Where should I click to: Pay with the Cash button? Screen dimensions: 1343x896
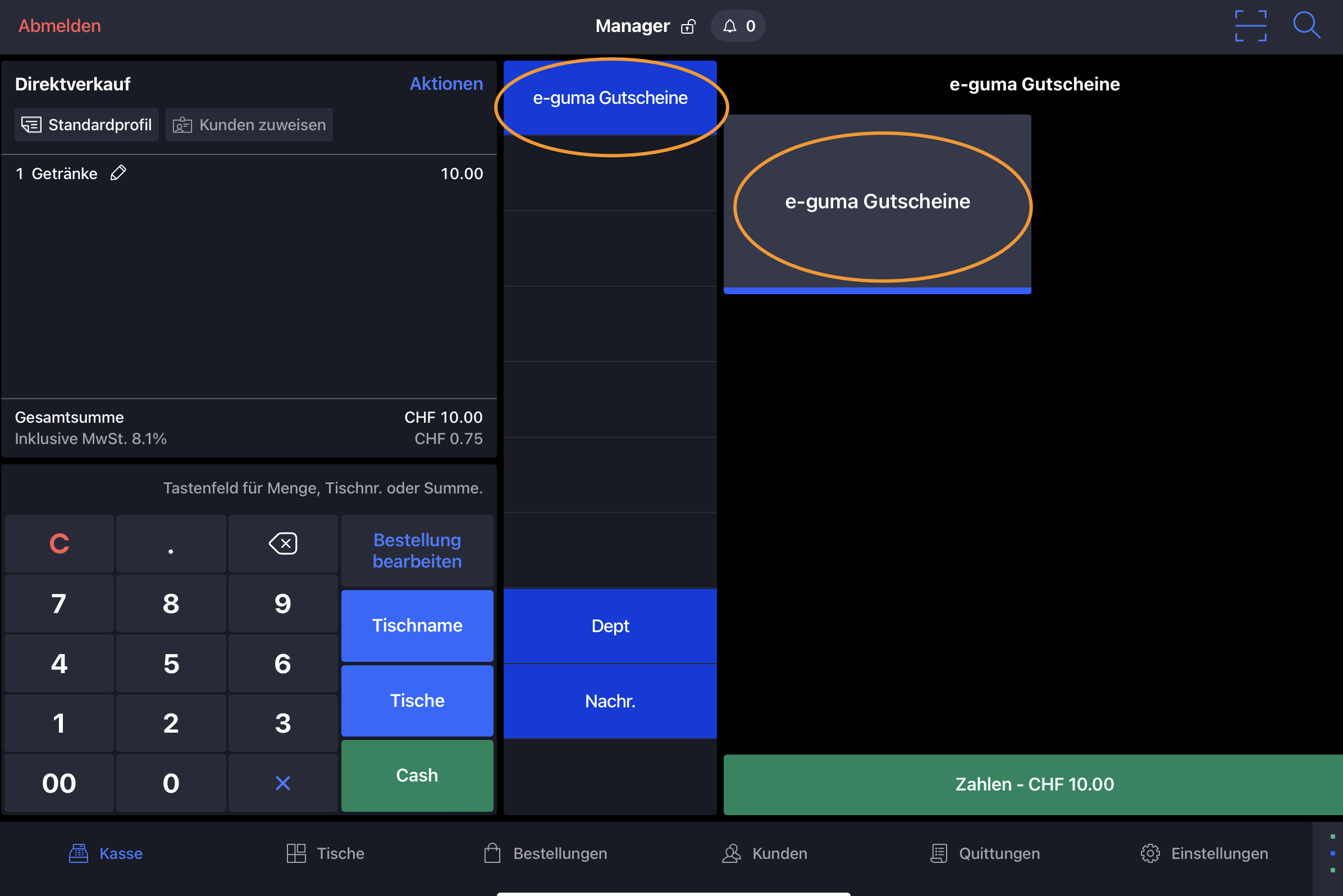[417, 775]
